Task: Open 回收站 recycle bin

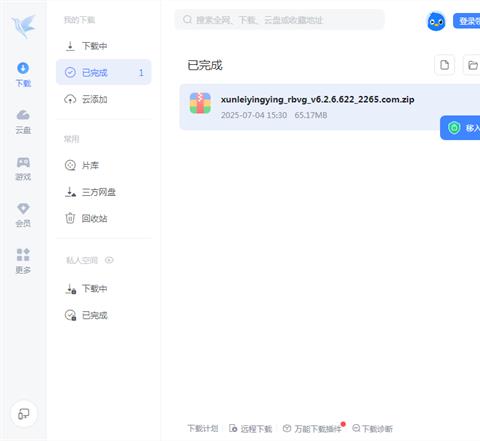Action: [104, 218]
